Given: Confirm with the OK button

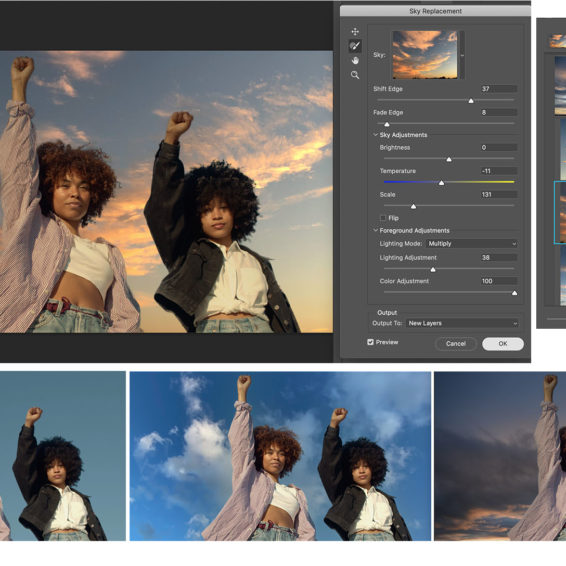Looking at the screenshot, I should pyautogui.click(x=503, y=344).
